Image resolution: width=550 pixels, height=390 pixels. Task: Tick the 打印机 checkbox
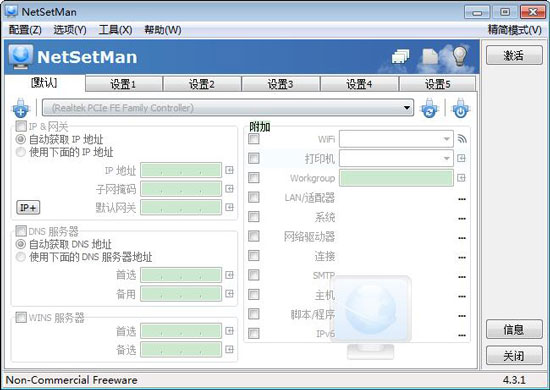pyautogui.click(x=254, y=158)
